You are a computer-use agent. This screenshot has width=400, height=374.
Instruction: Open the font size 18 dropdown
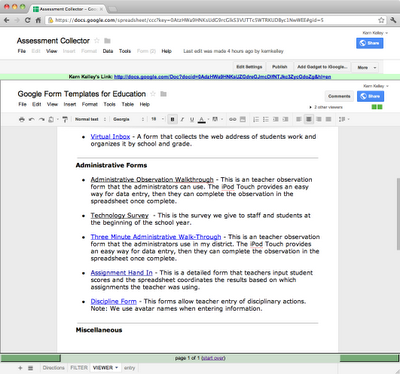click(x=157, y=119)
